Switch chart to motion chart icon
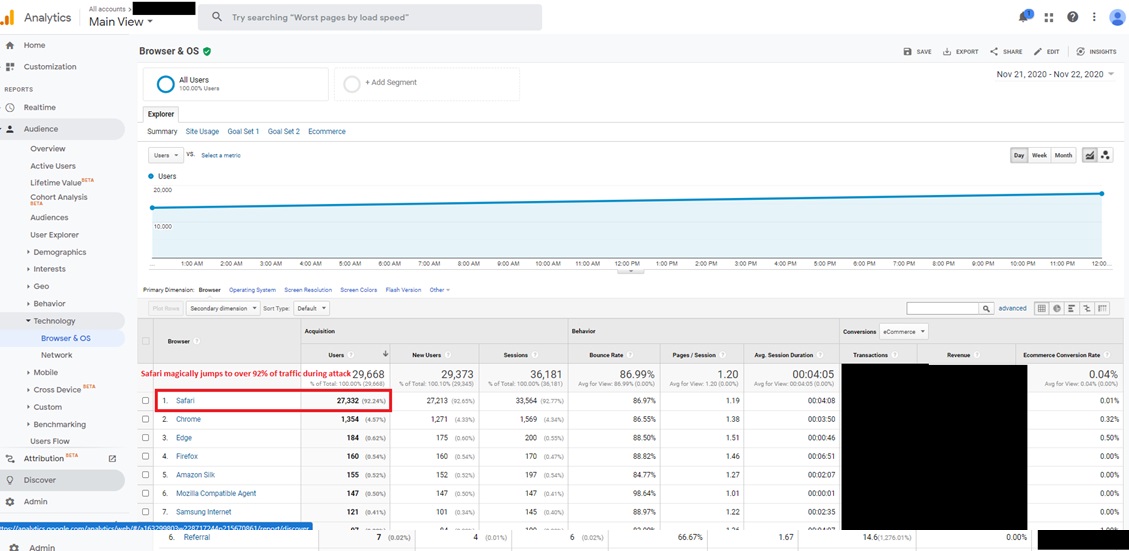The image size is (1129, 551). tap(1105, 155)
